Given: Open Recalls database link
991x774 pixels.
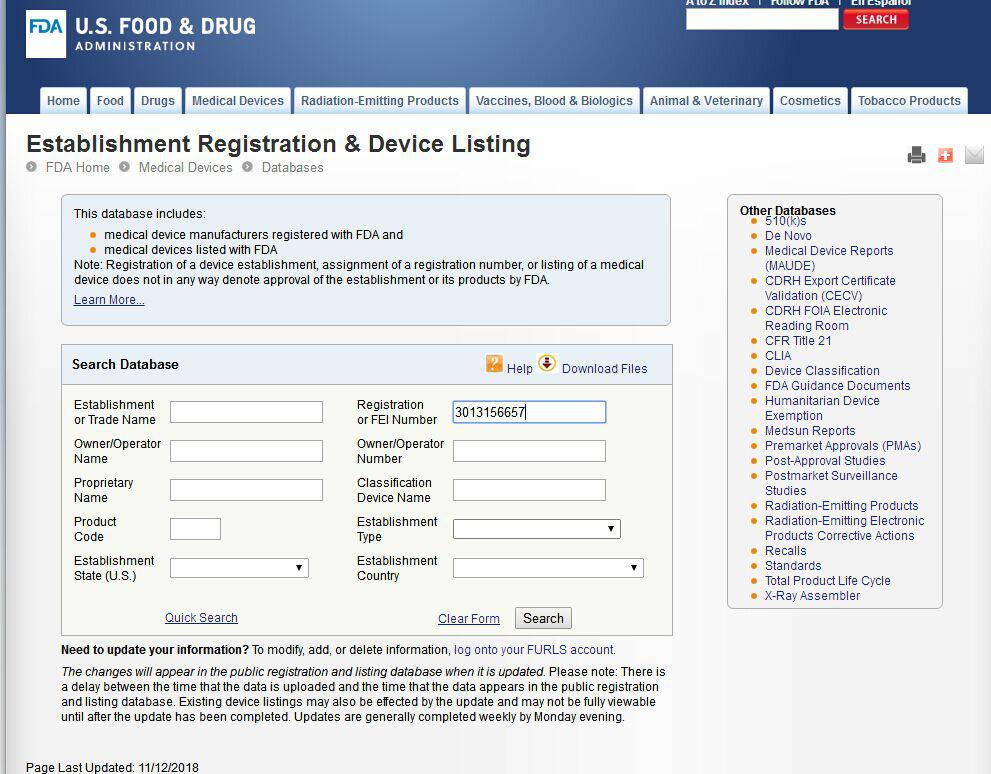Looking at the screenshot, I should click(786, 551).
